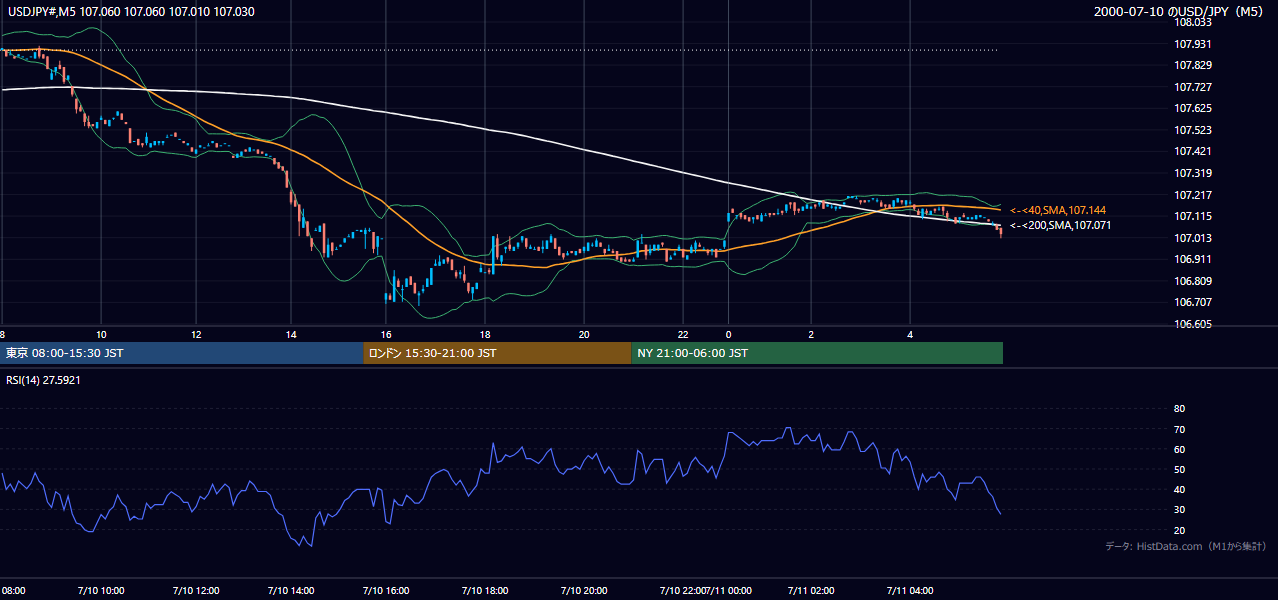Click RSI scale value 40
The height and width of the screenshot is (600, 1278).
(1179, 489)
